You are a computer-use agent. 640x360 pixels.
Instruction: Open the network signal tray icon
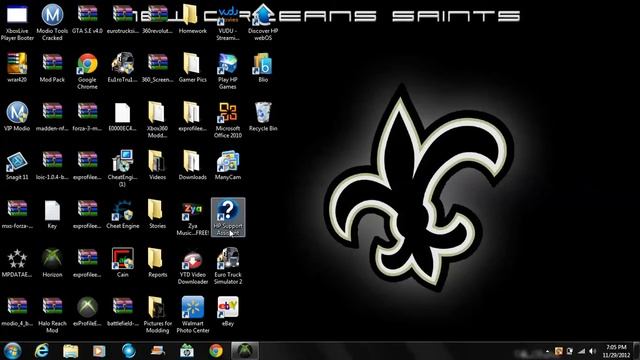(581, 351)
